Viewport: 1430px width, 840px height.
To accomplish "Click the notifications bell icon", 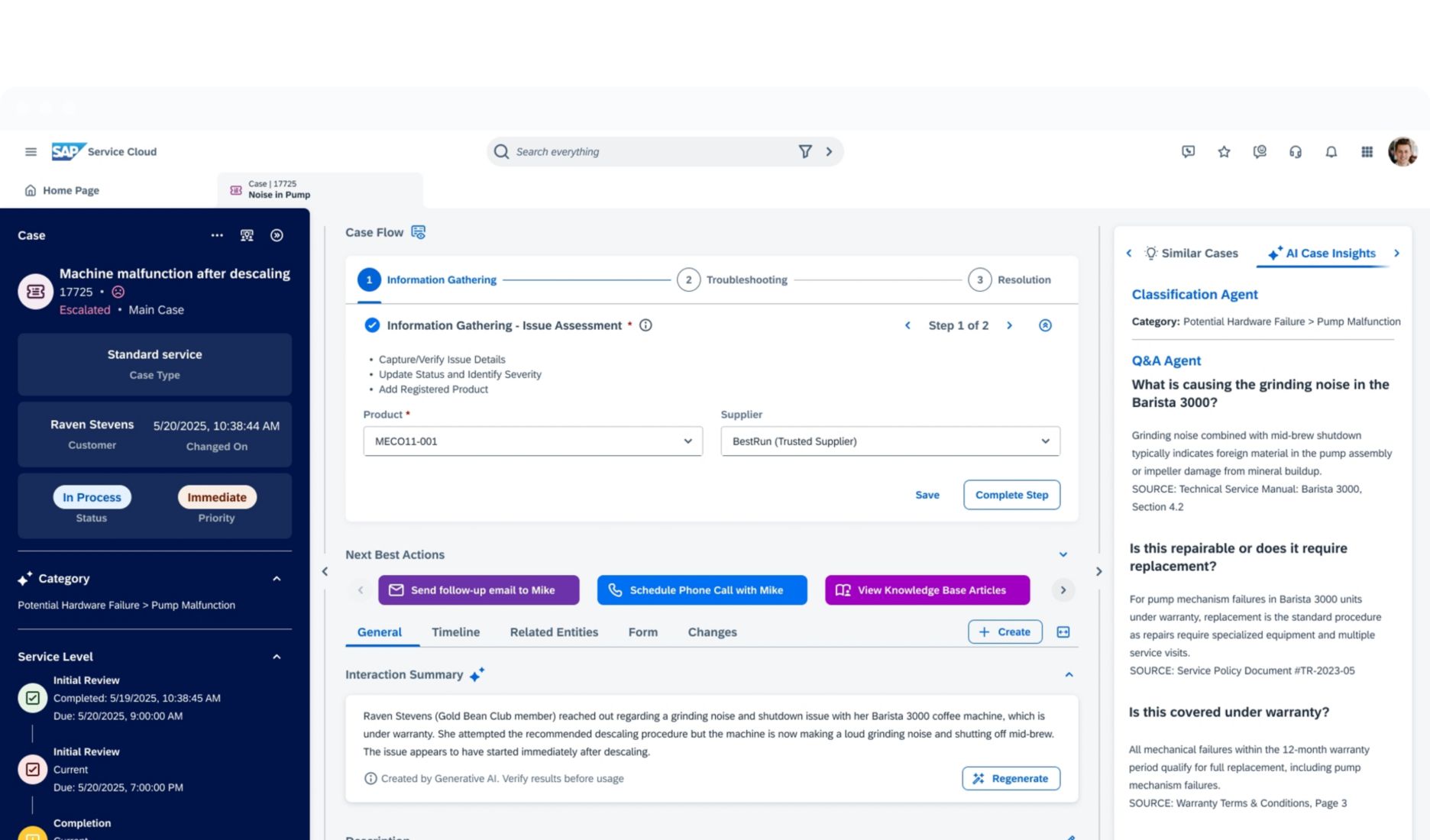I will coord(1331,151).
